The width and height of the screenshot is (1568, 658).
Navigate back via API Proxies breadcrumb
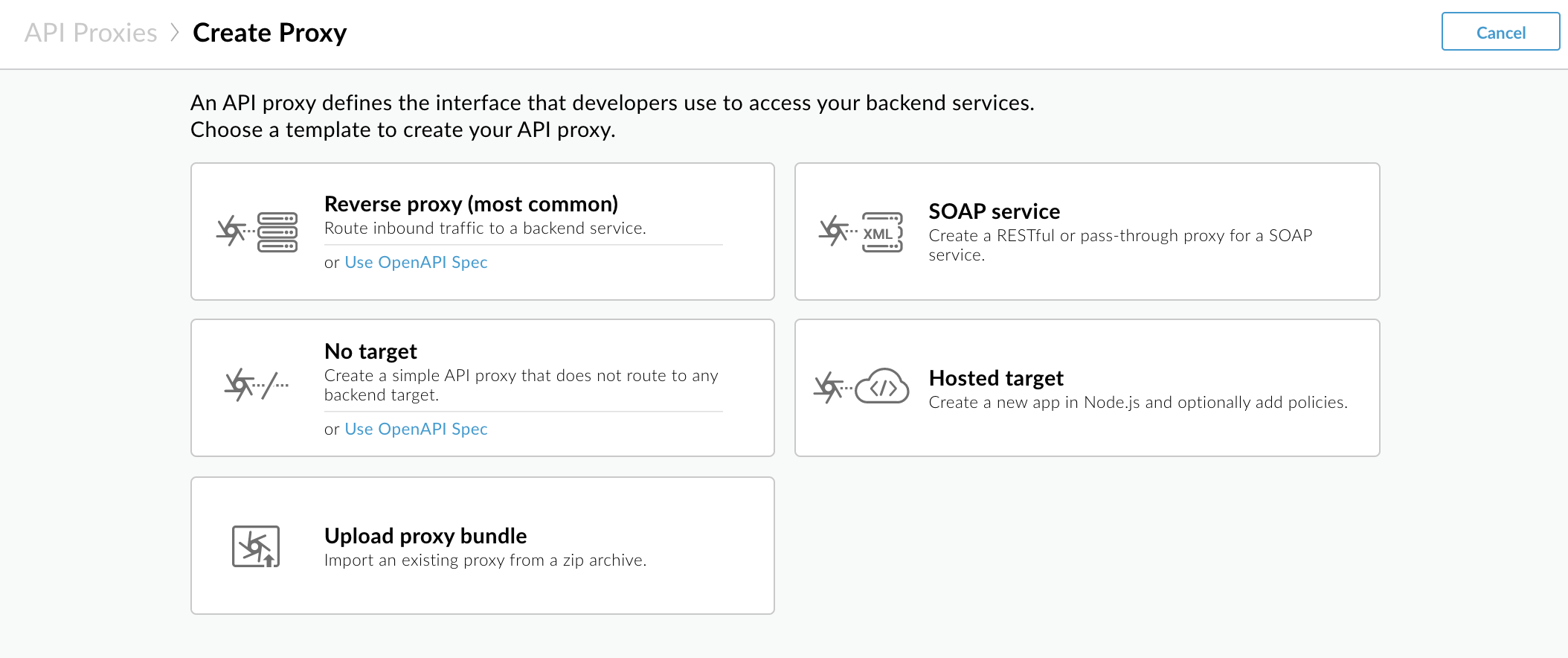91,32
